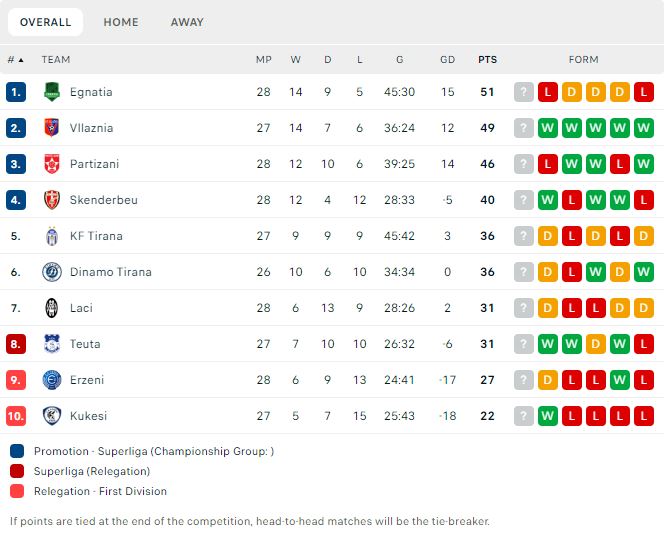The height and width of the screenshot is (536, 668).
Task: Click Skenderbeu shield logo
Action: tap(52, 200)
